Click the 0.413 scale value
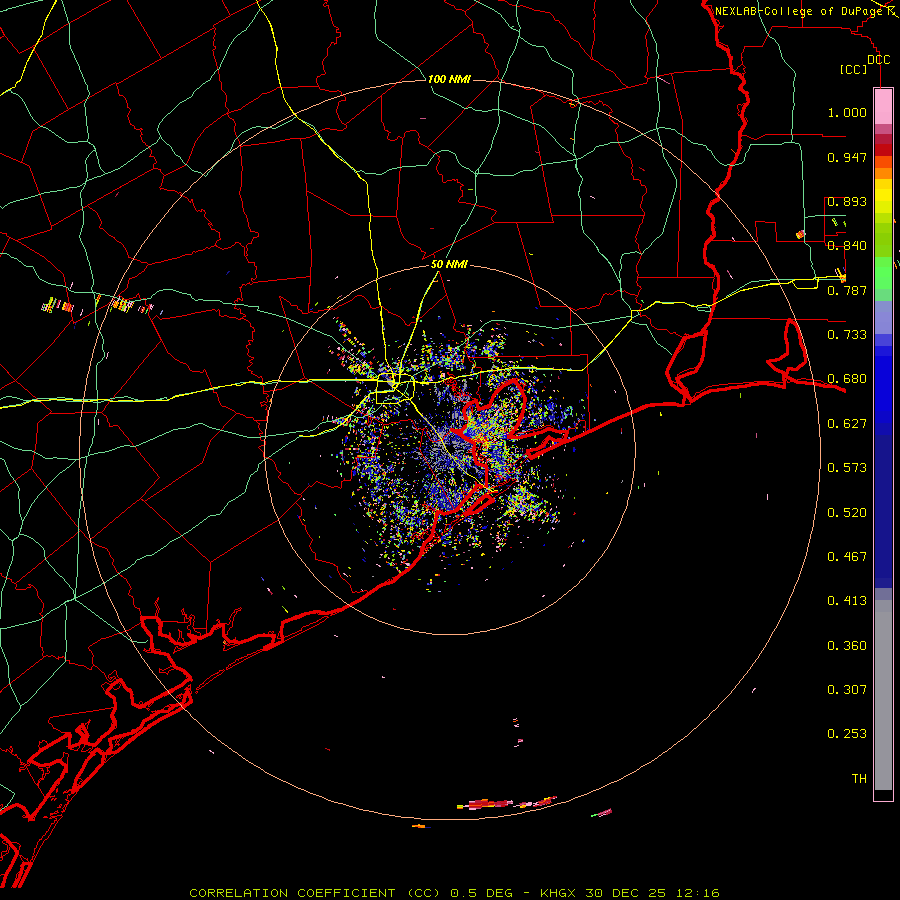Image resolution: width=900 pixels, height=900 pixels. (847, 601)
